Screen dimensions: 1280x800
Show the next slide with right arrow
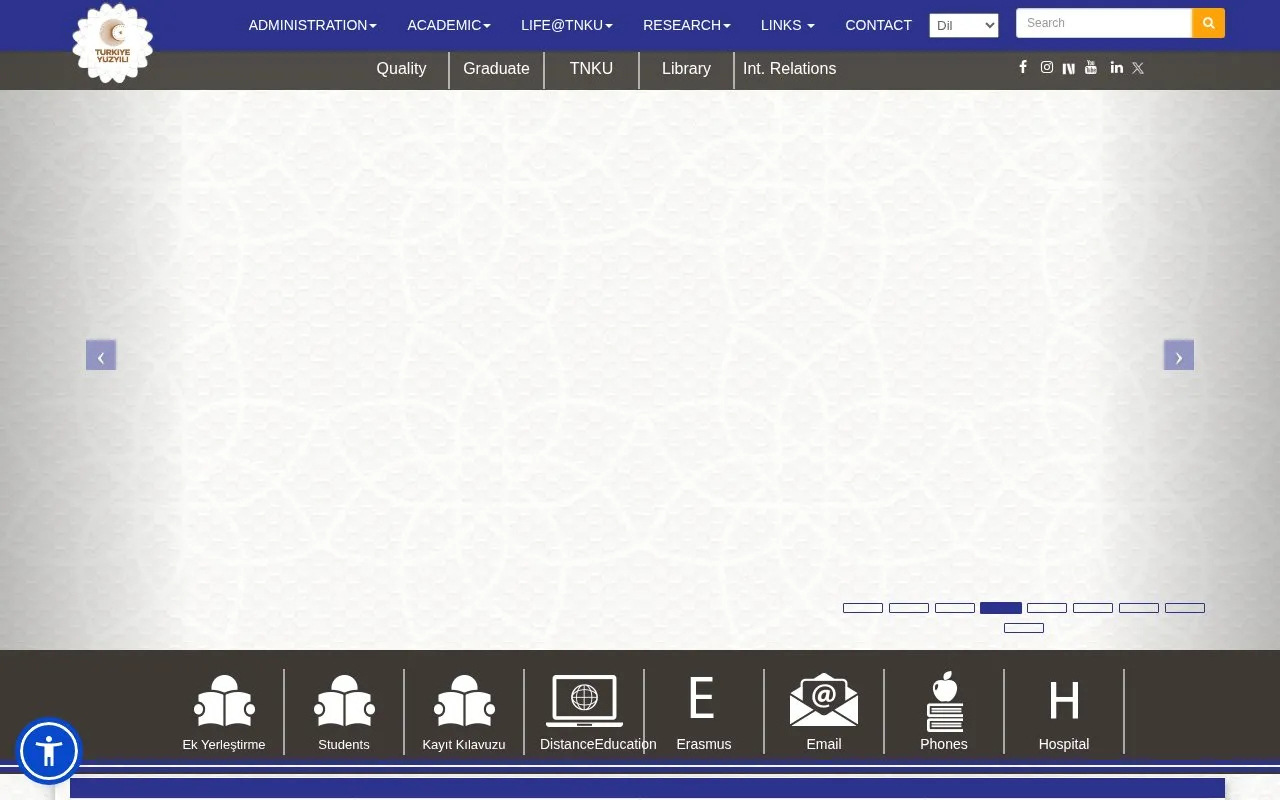(x=1179, y=355)
